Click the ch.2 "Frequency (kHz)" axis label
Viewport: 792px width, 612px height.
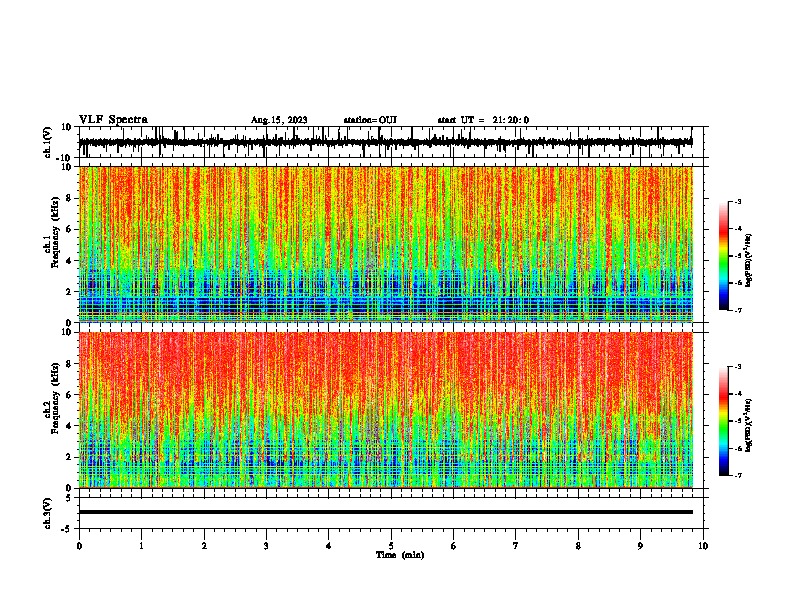[55, 399]
